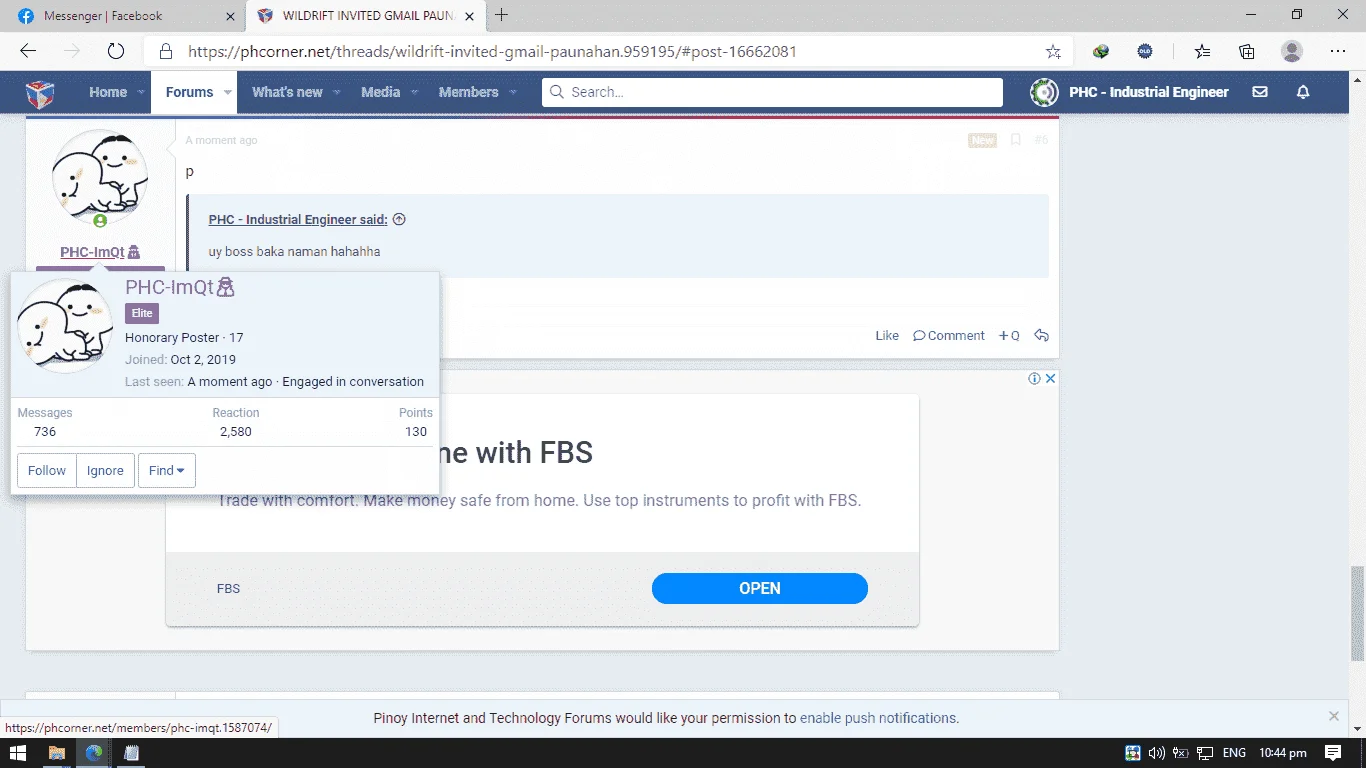Screen dimensions: 1366x768
Task: Open the Forums nav item
Action: pos(189,92)
